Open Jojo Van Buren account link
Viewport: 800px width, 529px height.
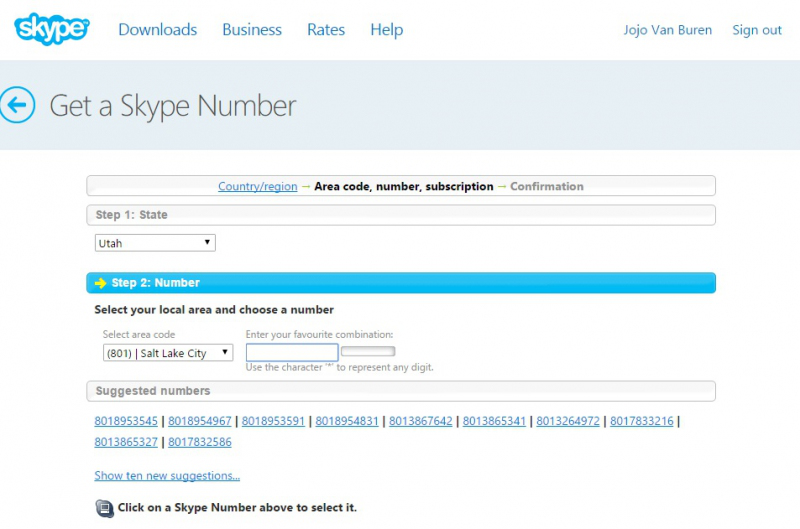point(667,30)
